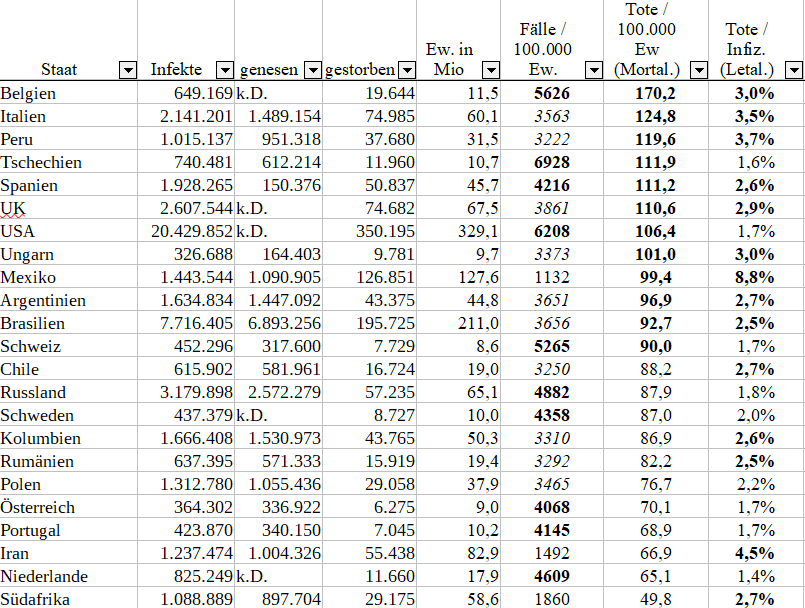Screen dimensions: 805x608
Task: Click Rumänien's lethality value 2,5%
Action: [x=754, y=461]
